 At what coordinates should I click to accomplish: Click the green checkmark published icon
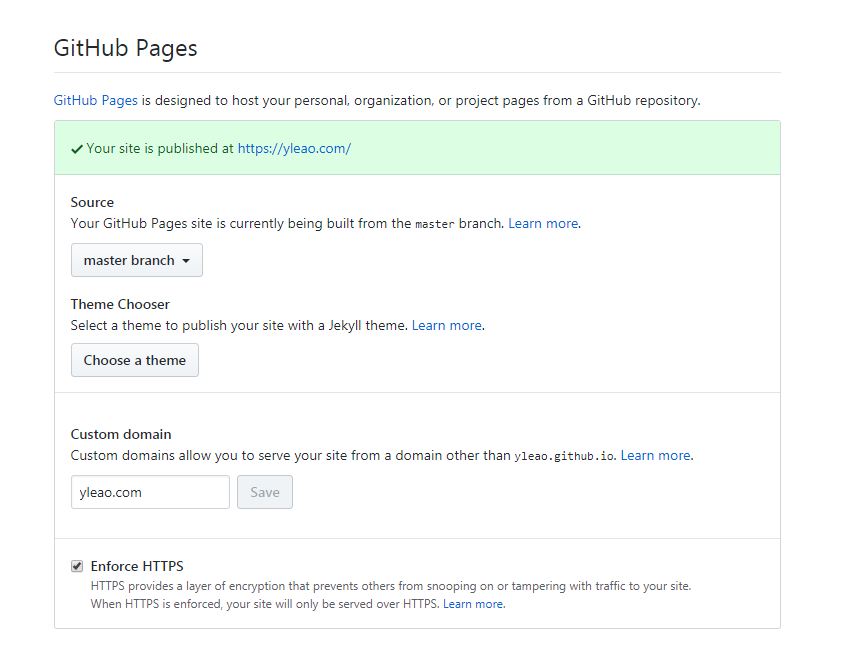77,149
